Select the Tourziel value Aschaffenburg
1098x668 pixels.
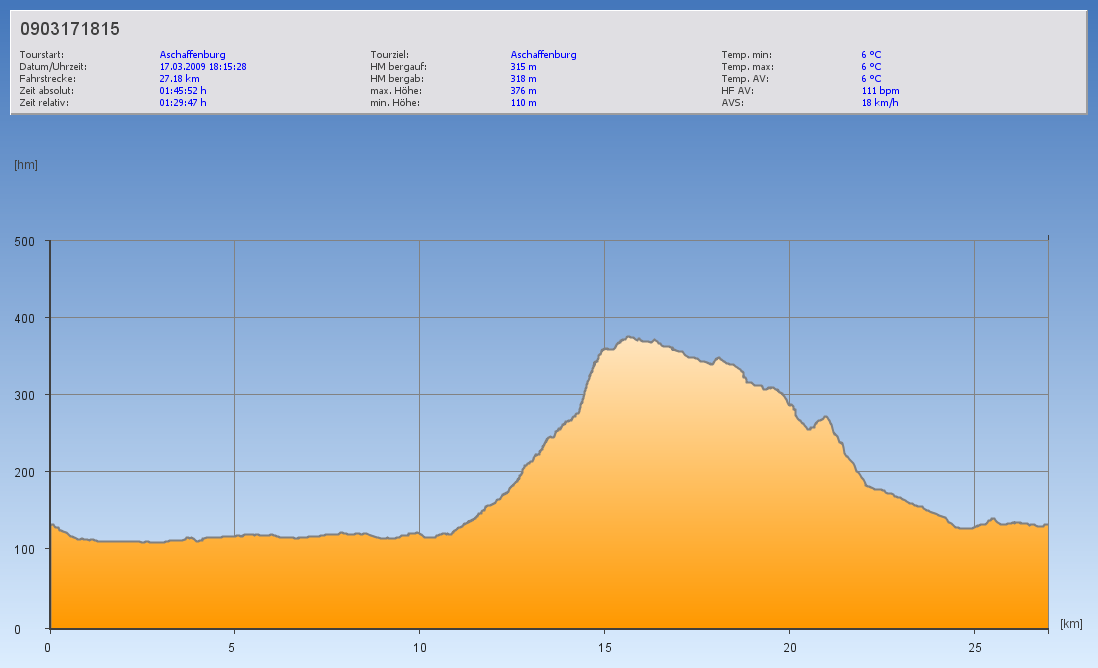543,55
